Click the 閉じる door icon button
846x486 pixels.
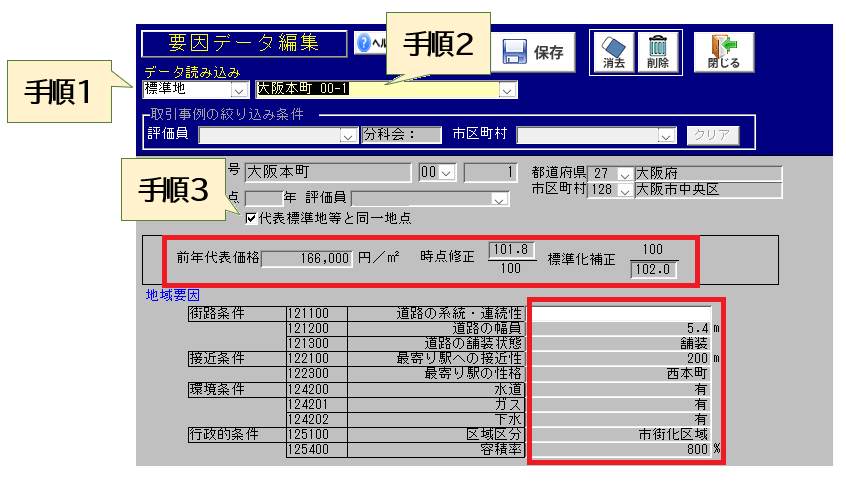click(723, 52)
